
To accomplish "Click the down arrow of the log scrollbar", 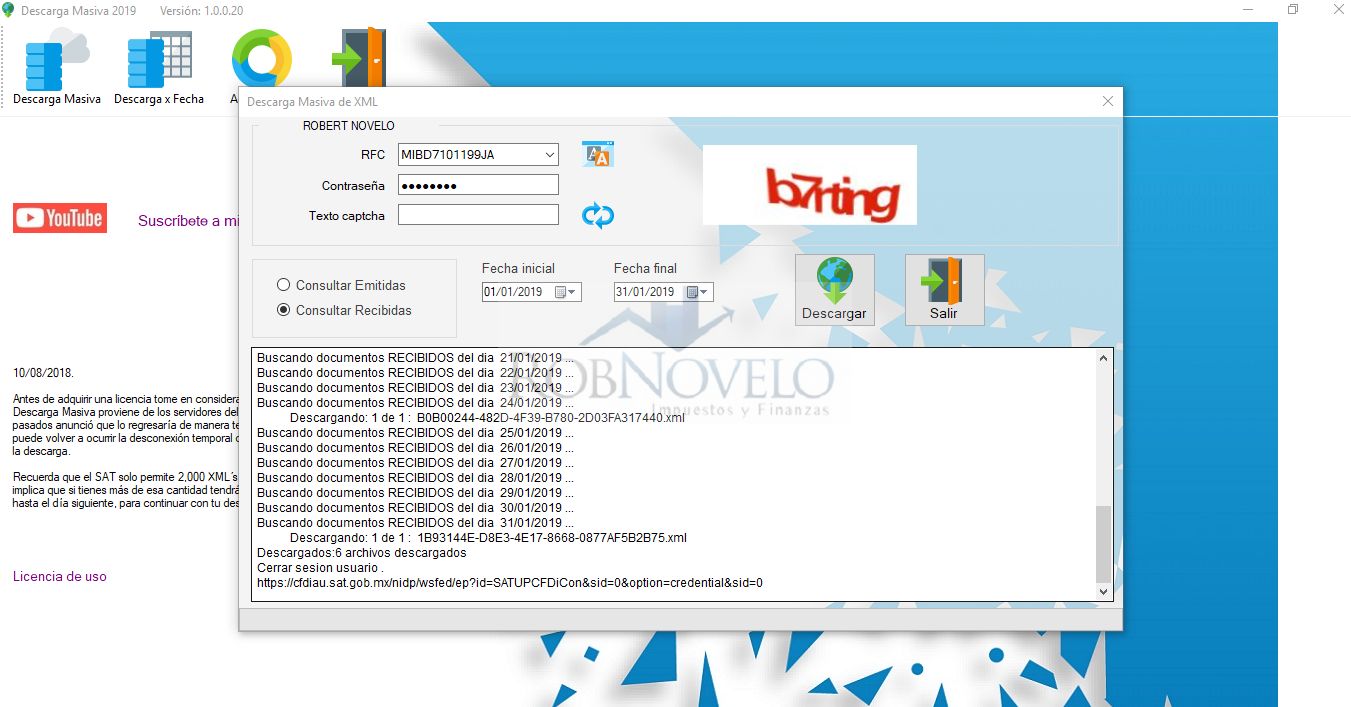I will tap(1103, 591).
